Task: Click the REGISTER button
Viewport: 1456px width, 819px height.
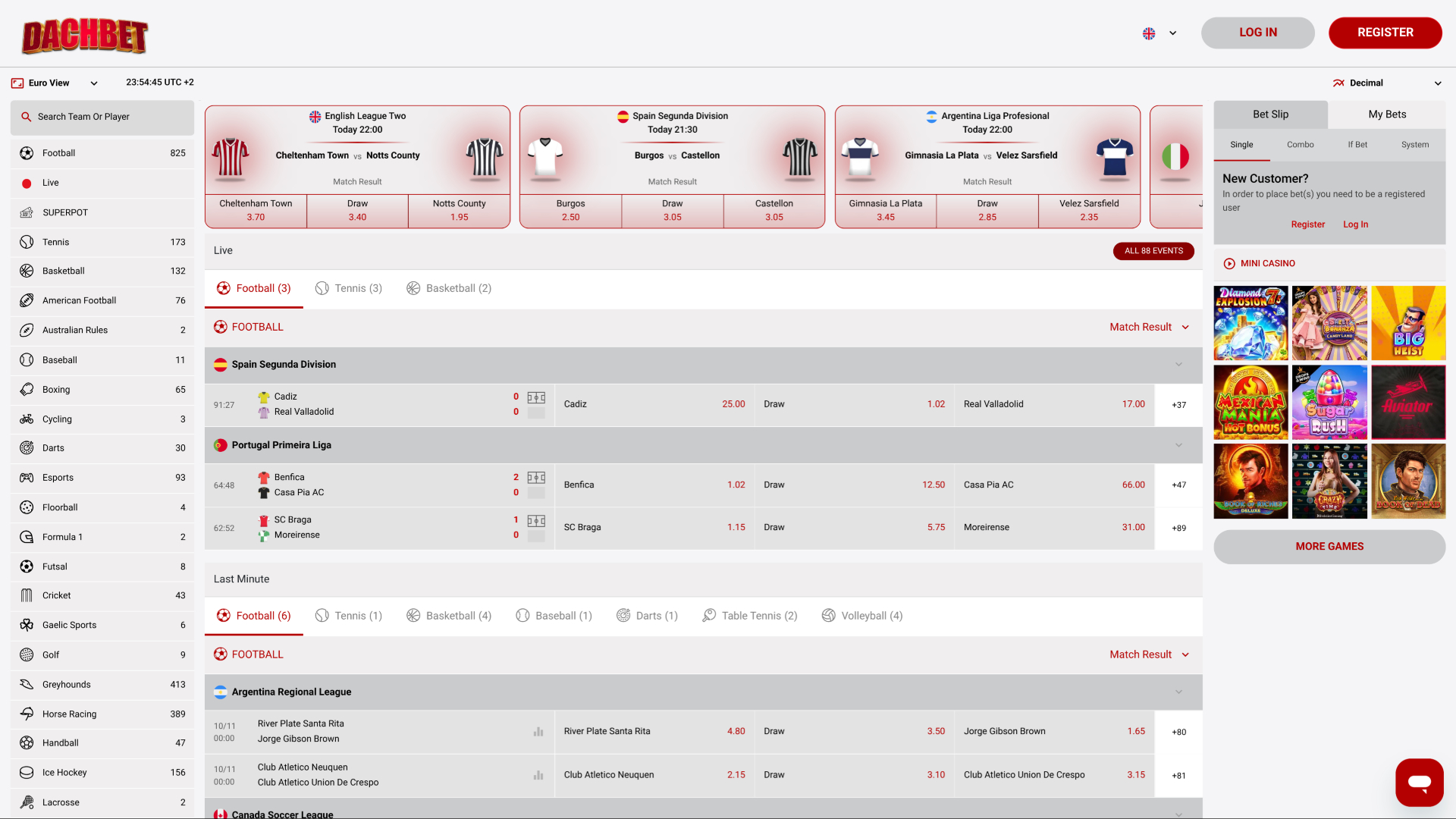Action: (1385, 33)
